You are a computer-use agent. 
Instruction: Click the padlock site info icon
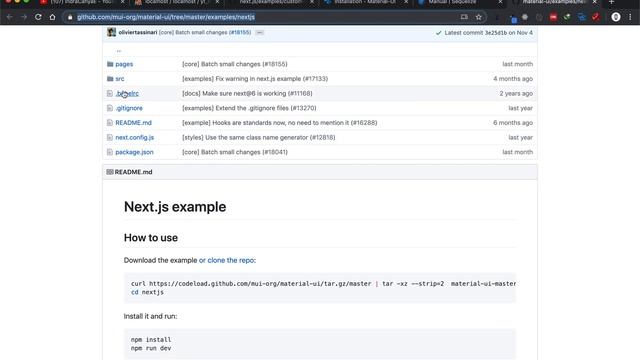[70, 17]
